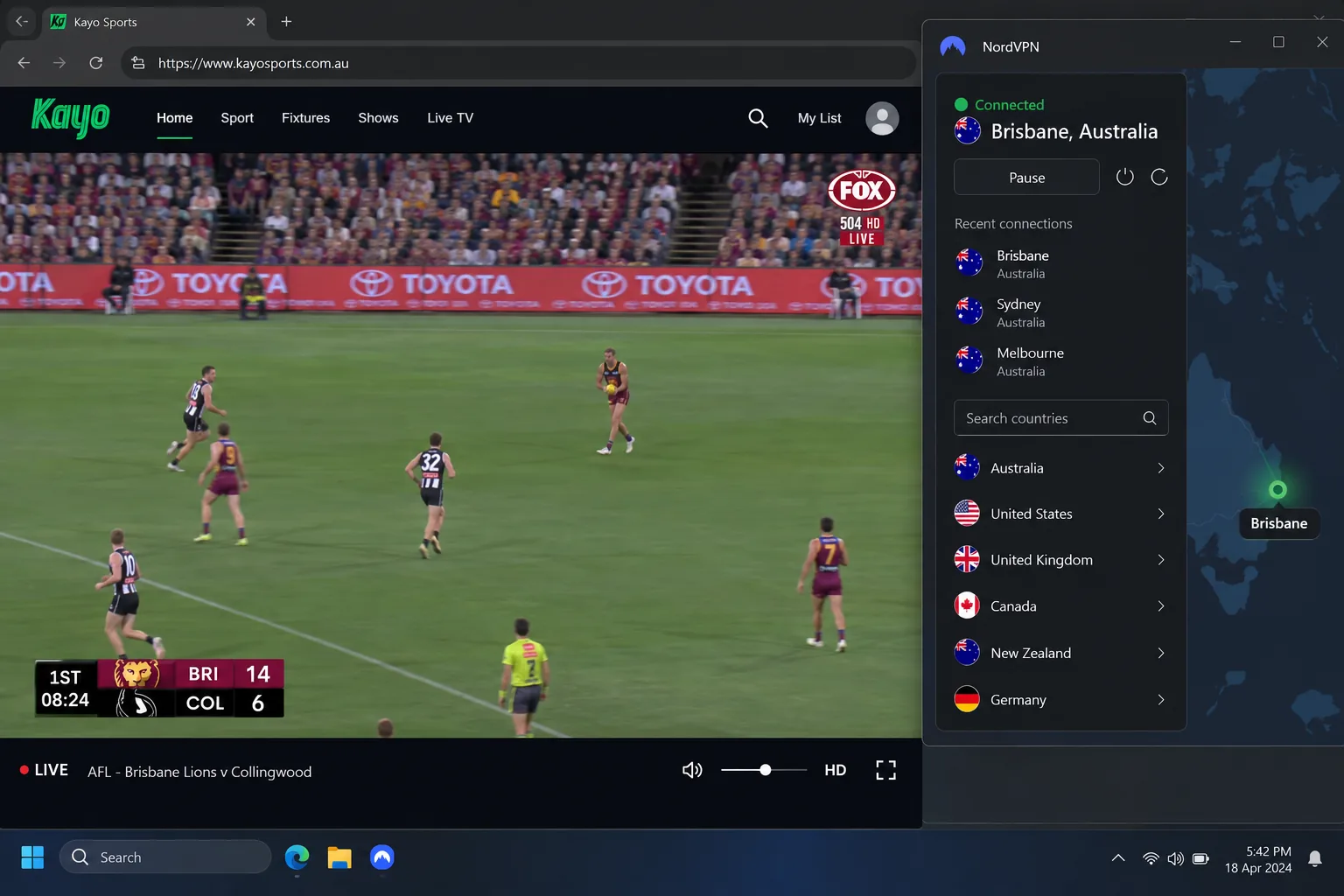The image size is (1344, 896).
Task: Click the Kayo logo
Action: click(x=70, y=117)
